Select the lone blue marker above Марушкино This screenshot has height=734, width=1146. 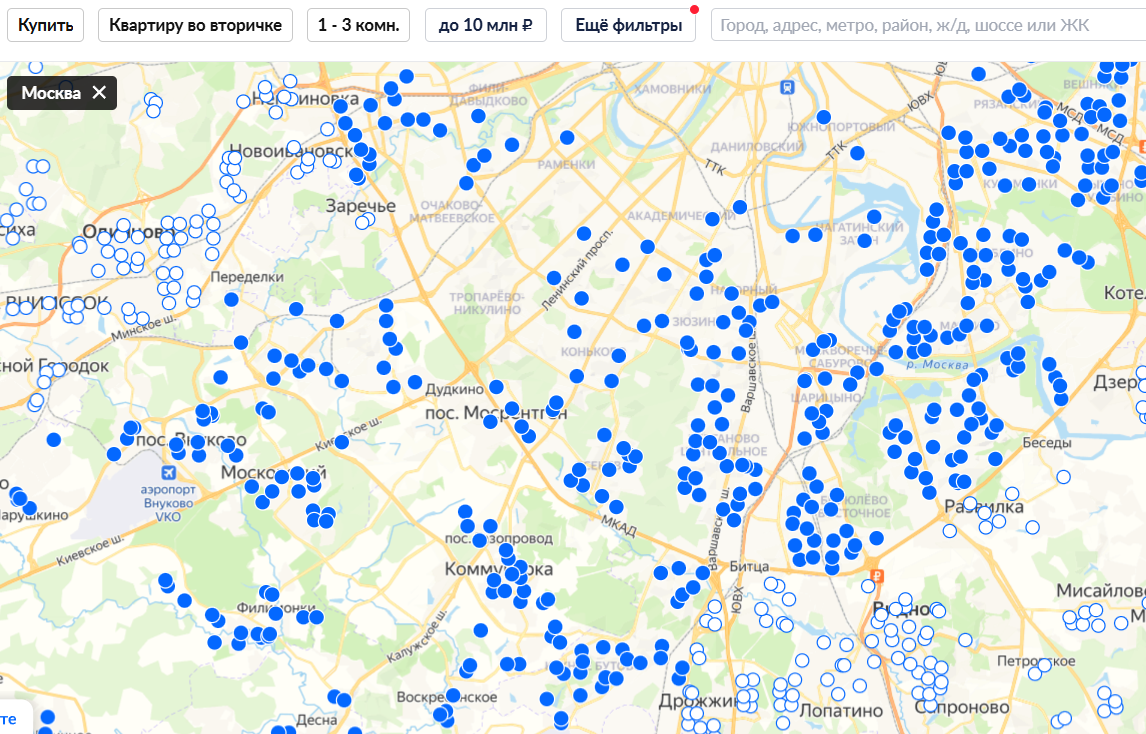click(53, 439)
